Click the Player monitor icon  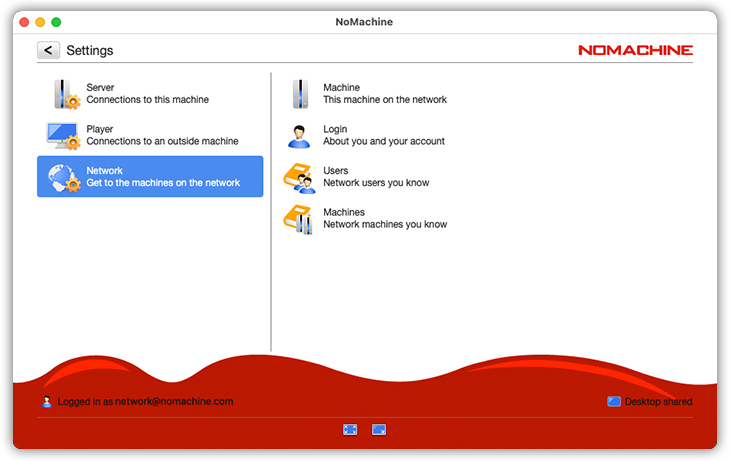(63, 135)
